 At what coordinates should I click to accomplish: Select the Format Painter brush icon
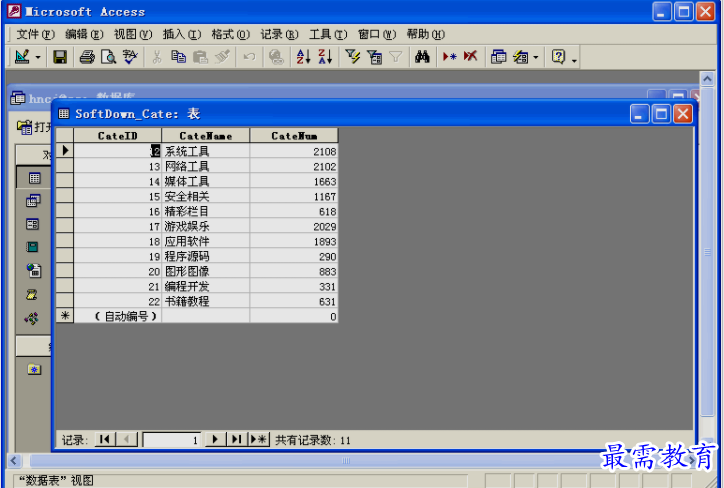(x=222, y=57)
